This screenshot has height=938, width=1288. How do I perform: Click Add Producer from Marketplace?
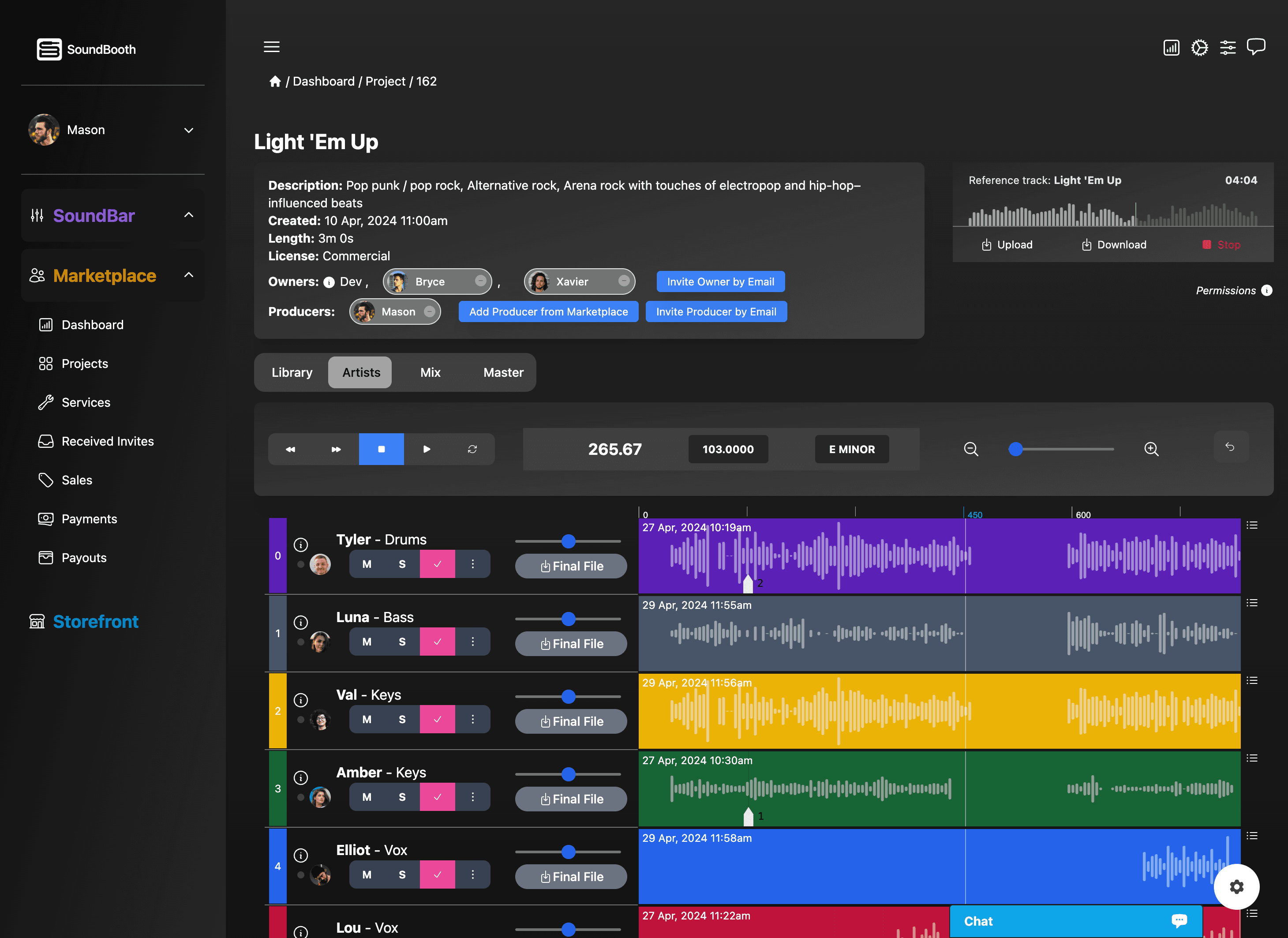coord(548,311)
